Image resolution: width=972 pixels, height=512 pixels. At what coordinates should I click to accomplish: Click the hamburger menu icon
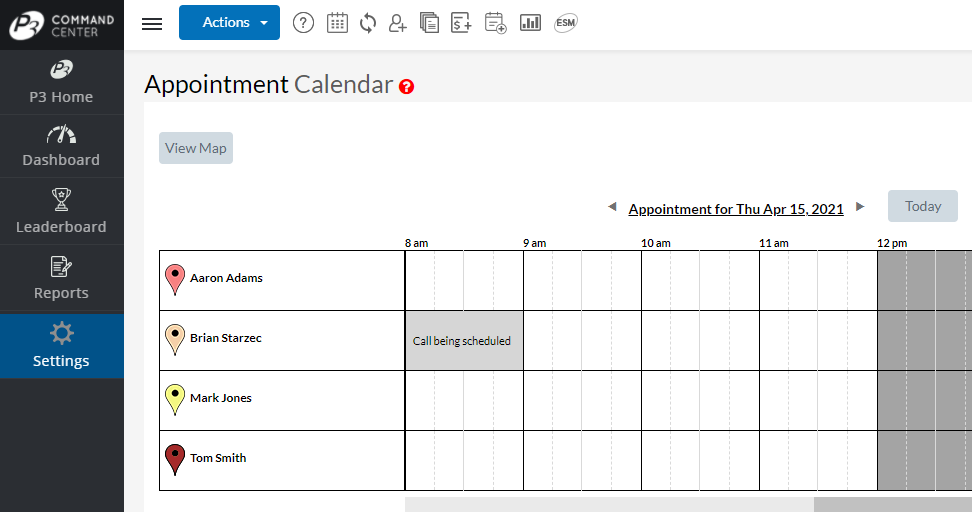152,23
